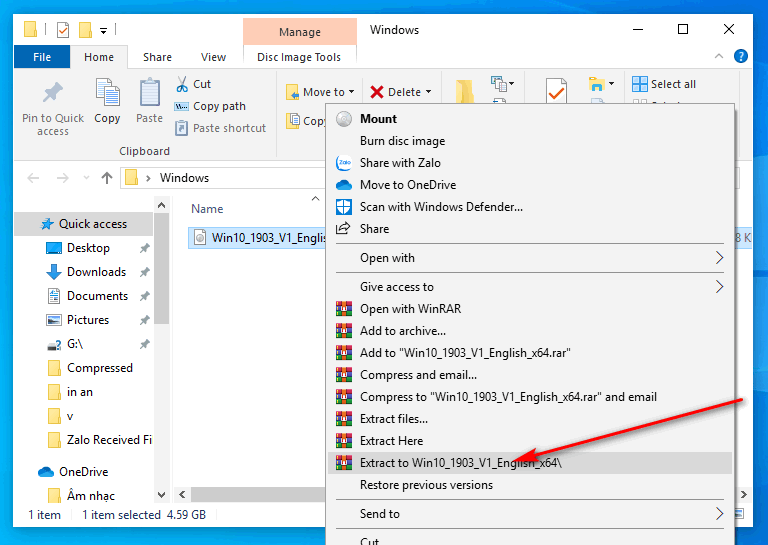Open the Move to dropdown arrow

point(351,92)
